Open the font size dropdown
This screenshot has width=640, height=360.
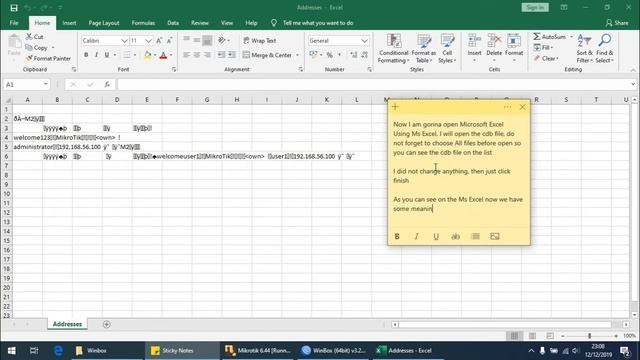[148, 41]
